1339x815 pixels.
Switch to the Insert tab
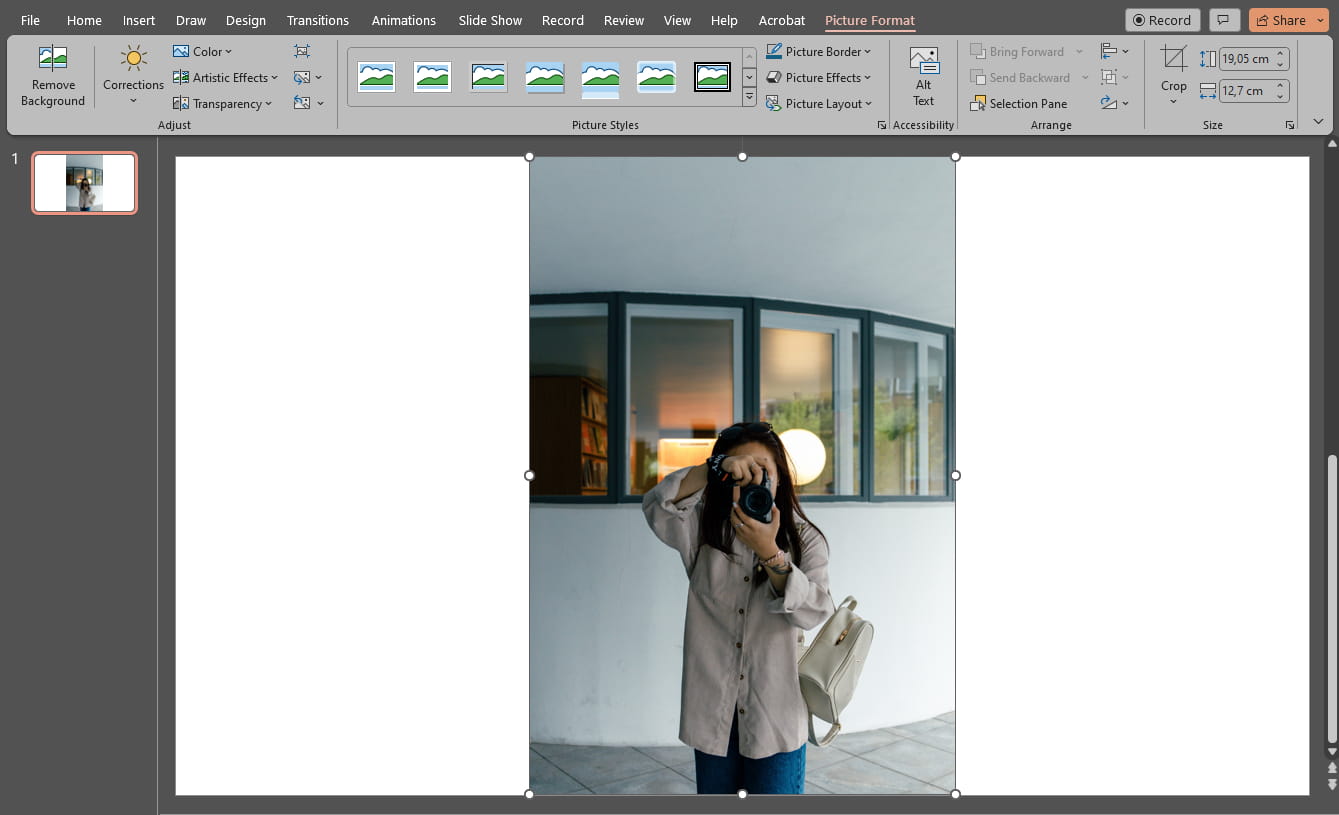coord(139,20)
